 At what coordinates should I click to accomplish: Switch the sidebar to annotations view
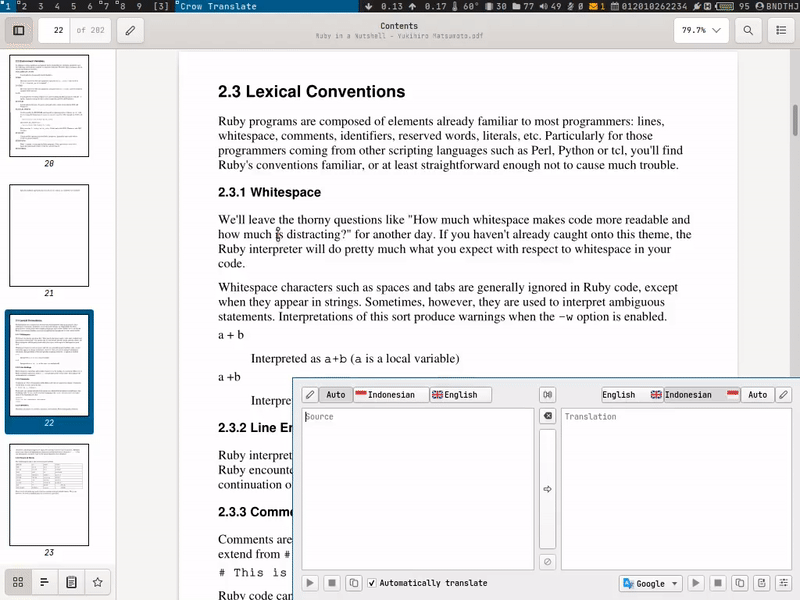pyautogui.click(x=71, y=582)
